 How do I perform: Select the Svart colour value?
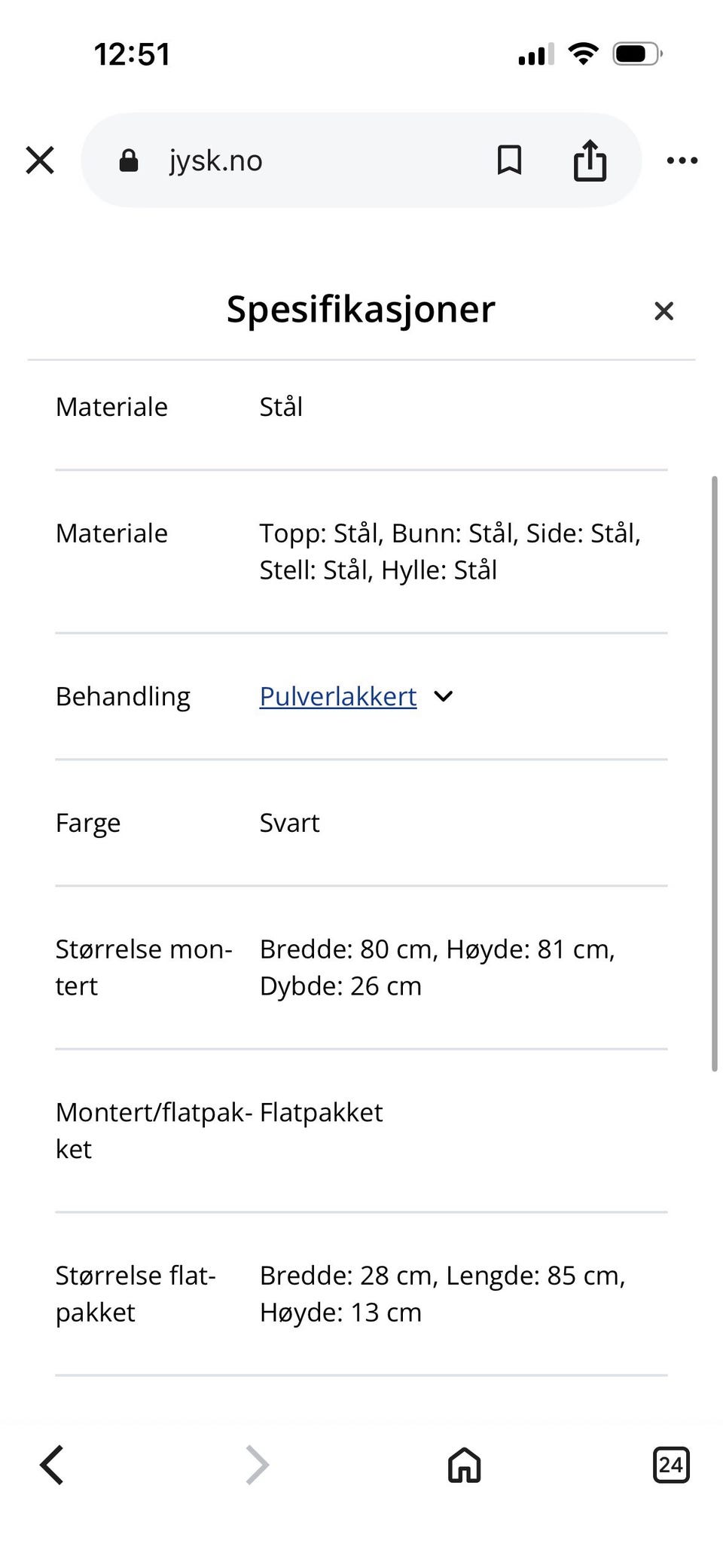[289, 823]
